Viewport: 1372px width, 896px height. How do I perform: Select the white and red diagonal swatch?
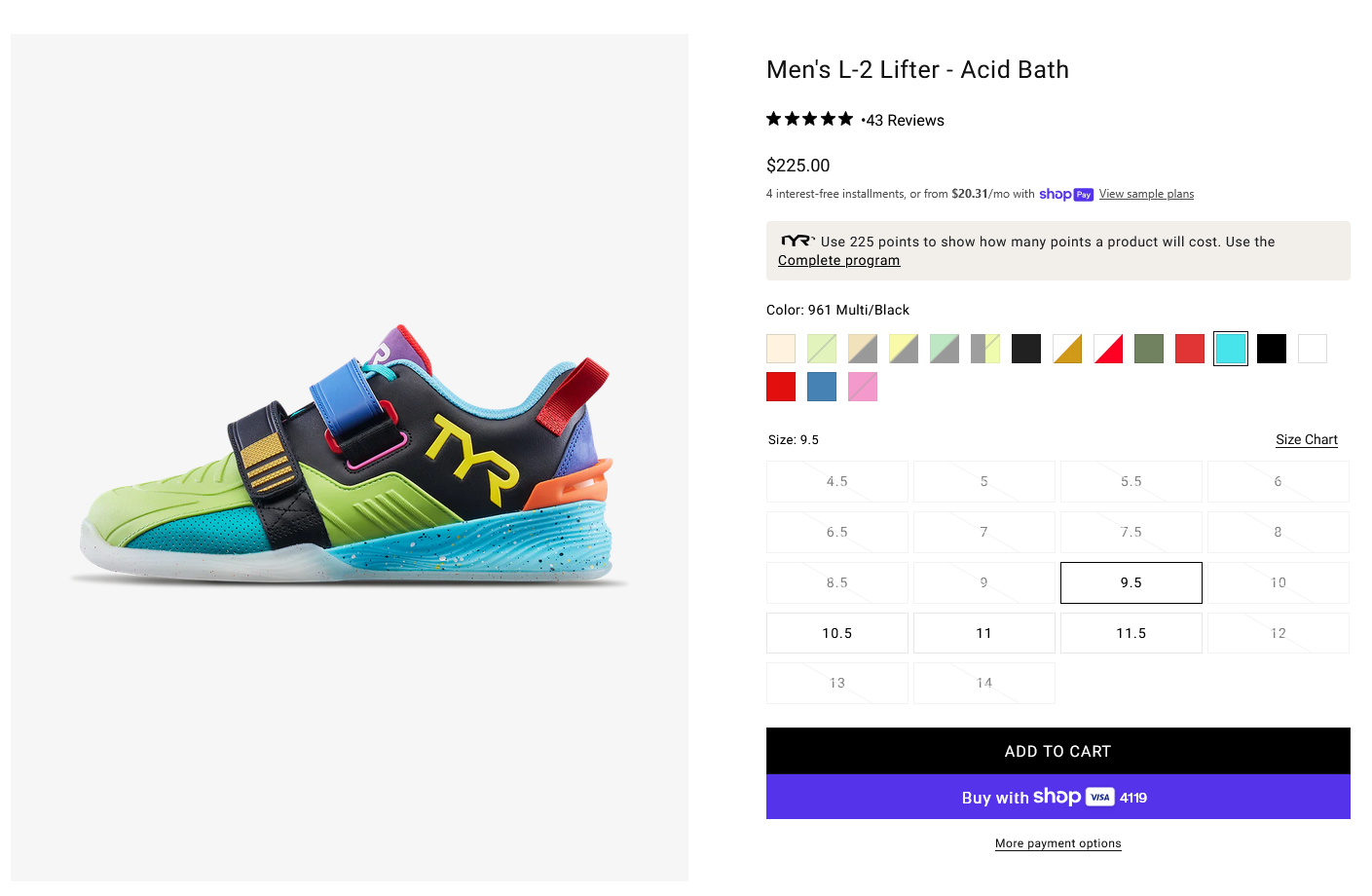point(1108,349)
